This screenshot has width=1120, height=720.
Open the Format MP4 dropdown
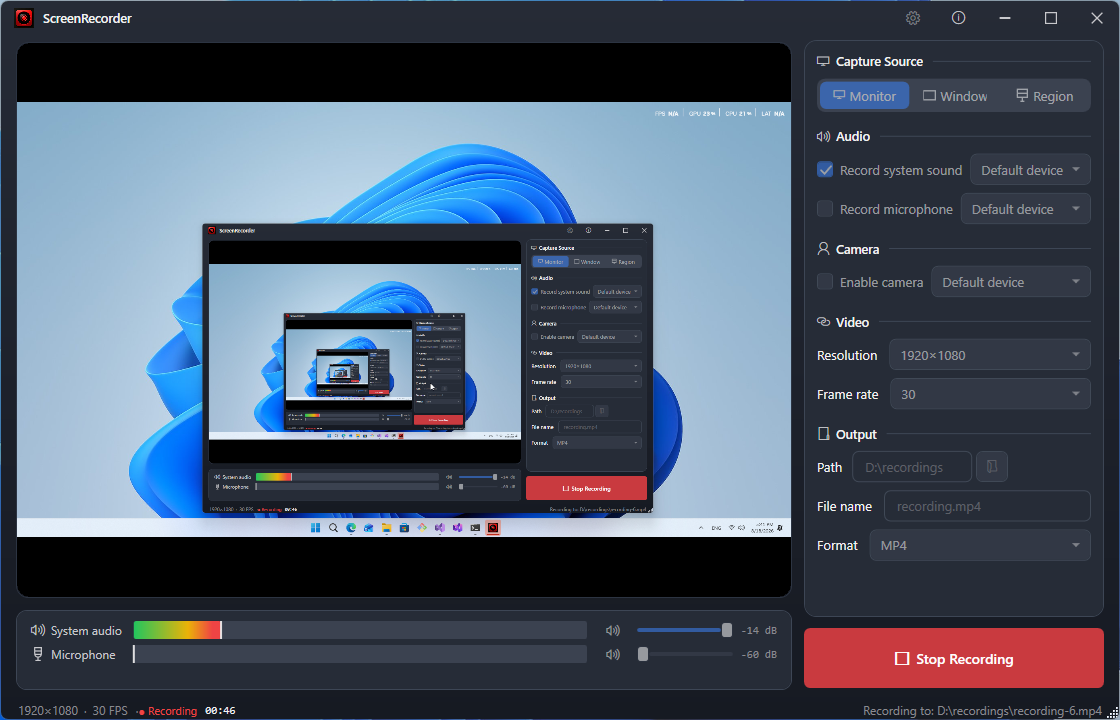tap(980, 545)
